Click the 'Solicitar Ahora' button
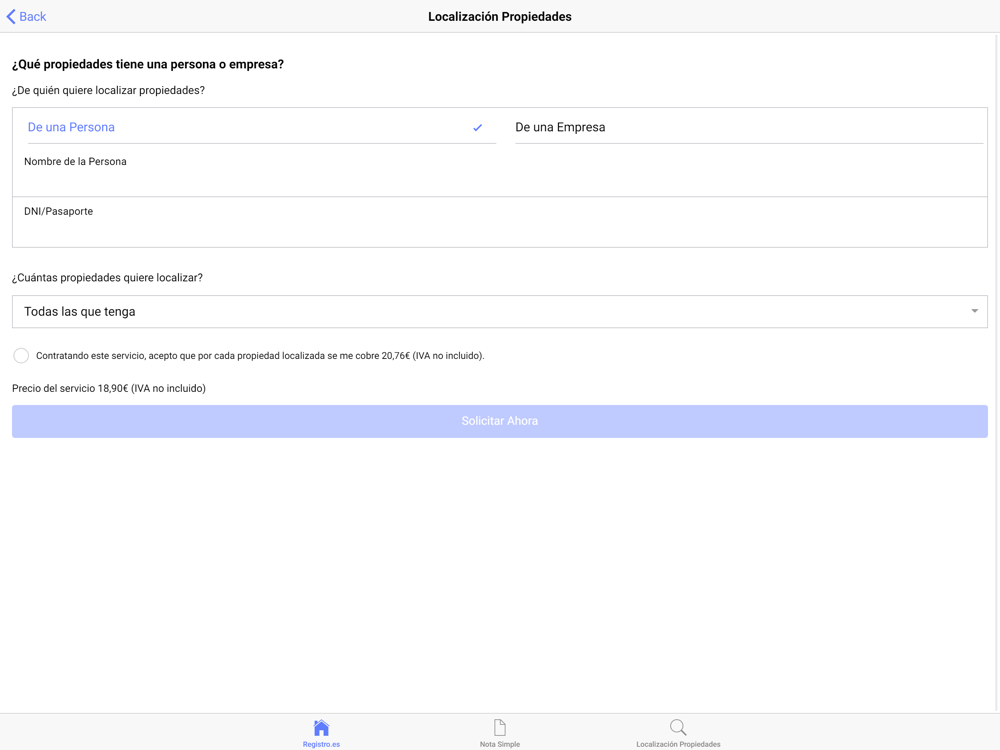Image resolution: width=1000 pixels, height=750 pixels. (x=500, y=421)
